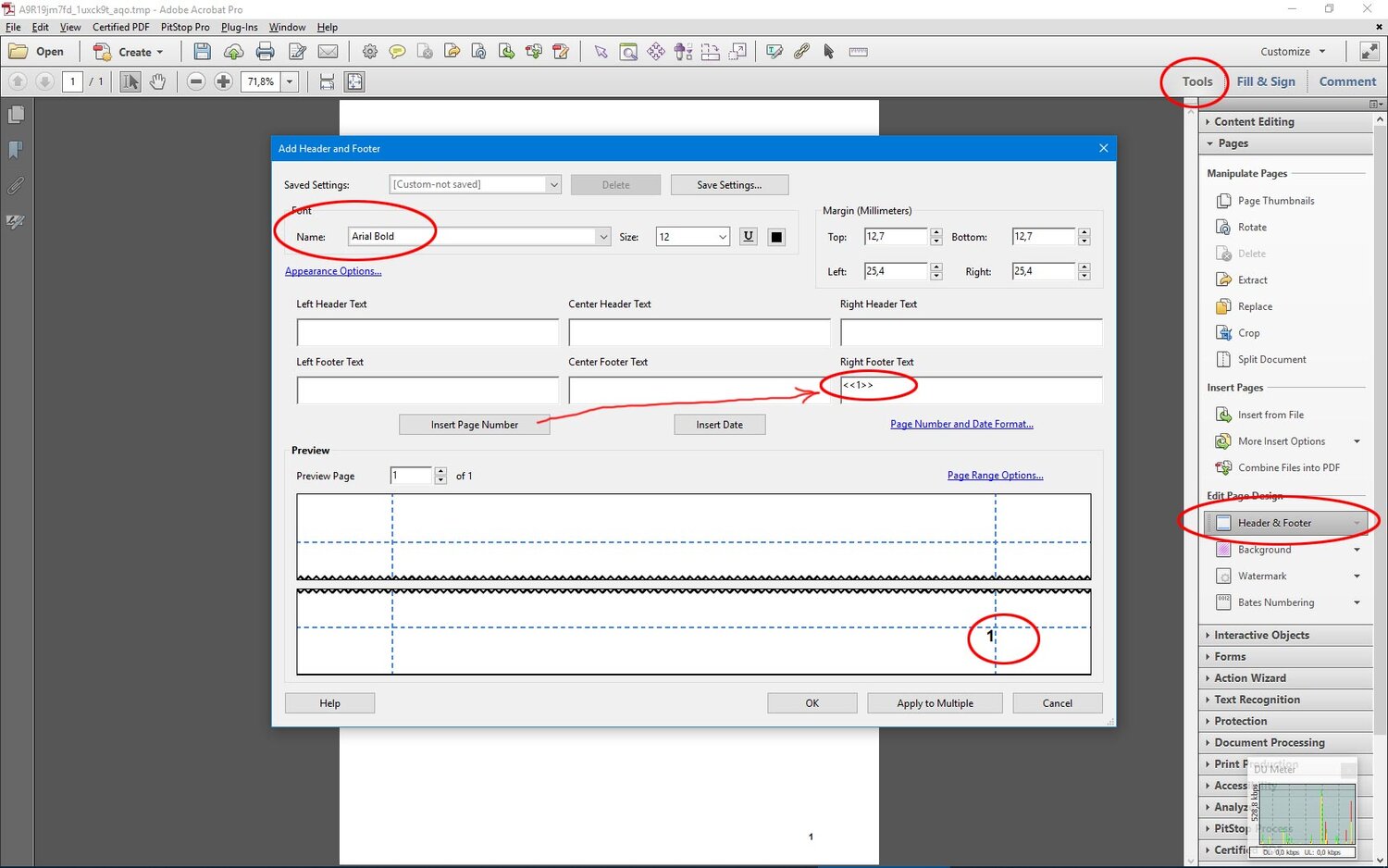Select the Hand pan tool
Viewport: 1388px width, 868px height.
[158, 81]
